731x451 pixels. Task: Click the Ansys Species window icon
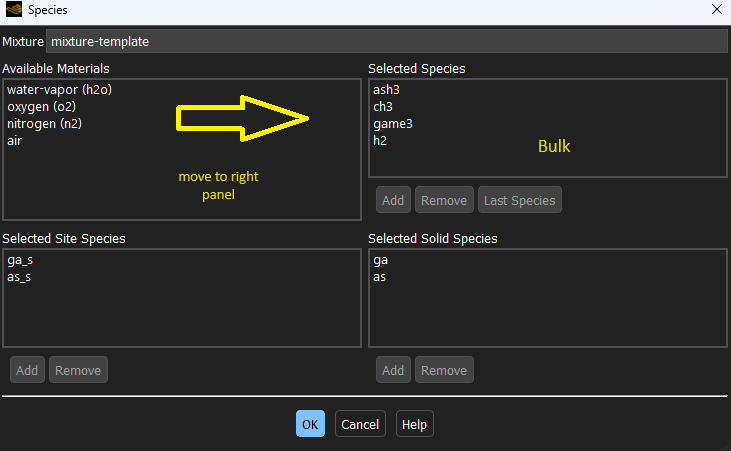[x=13, y=10]
